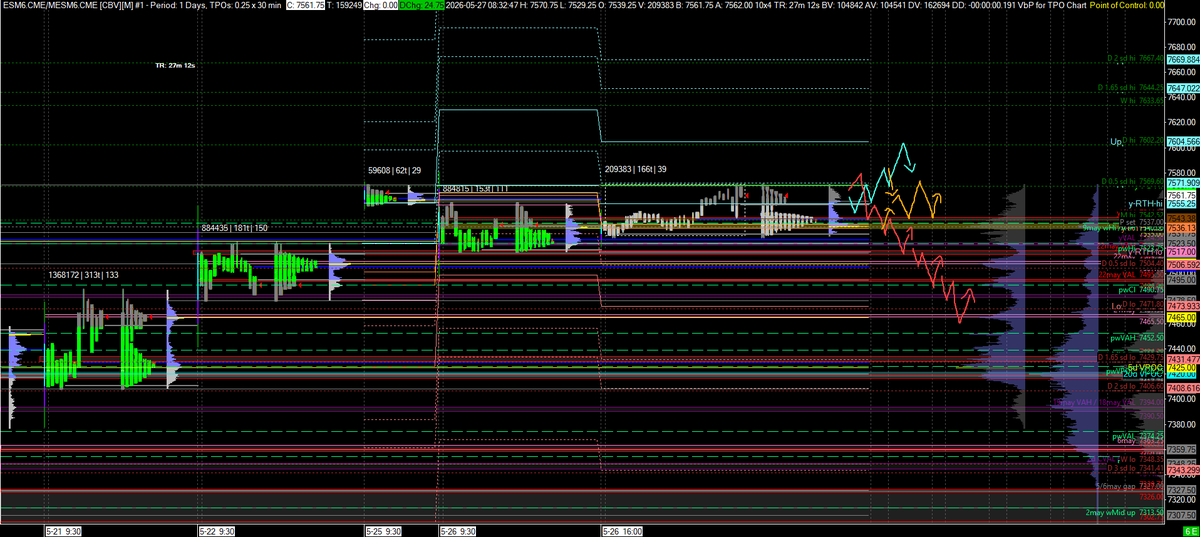This screenshot has height=537, width=1200.
Task: Click the 'y-RTH-hi' level label
Action: tap(1145, 204)
